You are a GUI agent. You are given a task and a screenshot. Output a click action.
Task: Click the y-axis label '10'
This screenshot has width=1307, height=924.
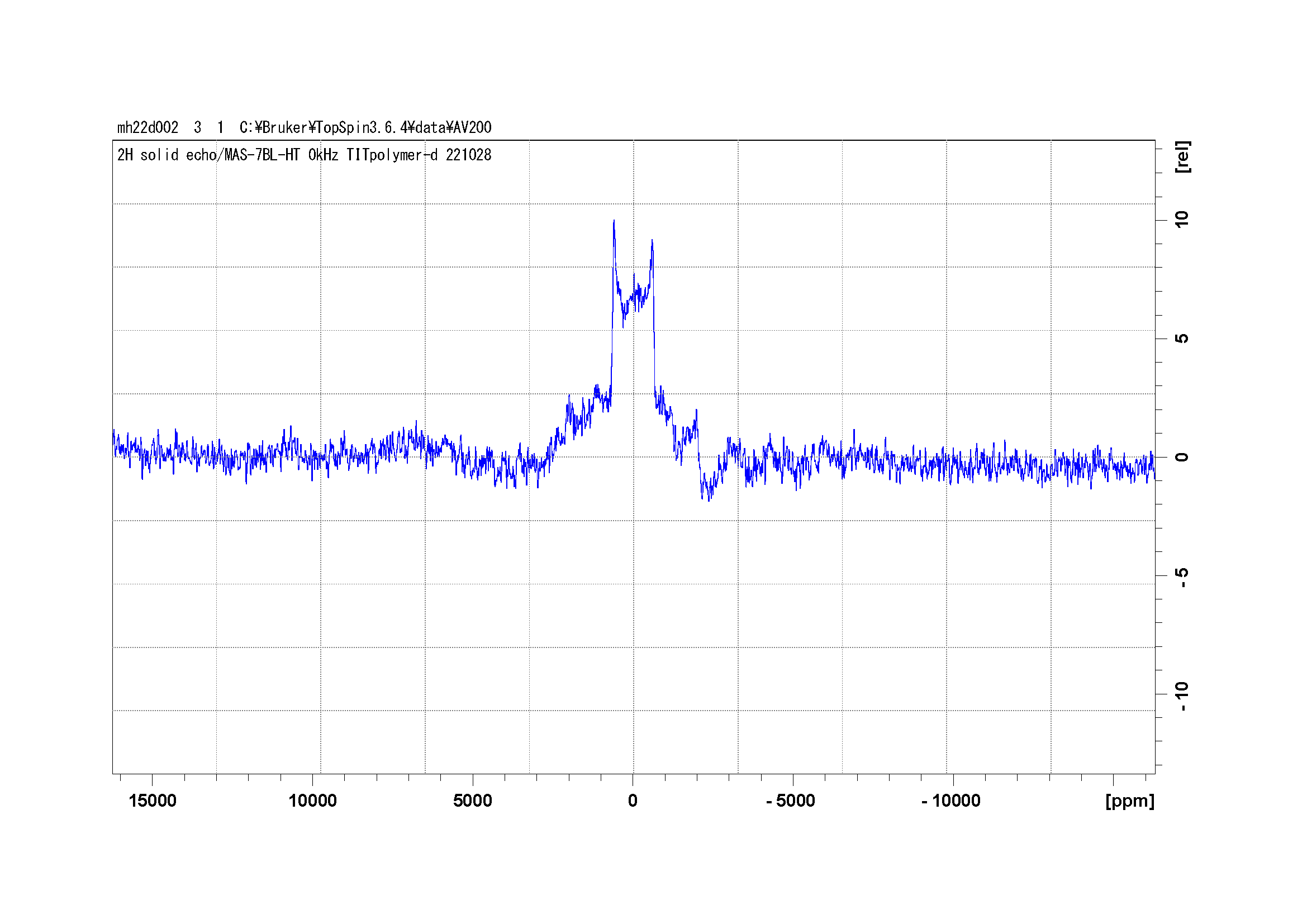(x=1182, y=220)
